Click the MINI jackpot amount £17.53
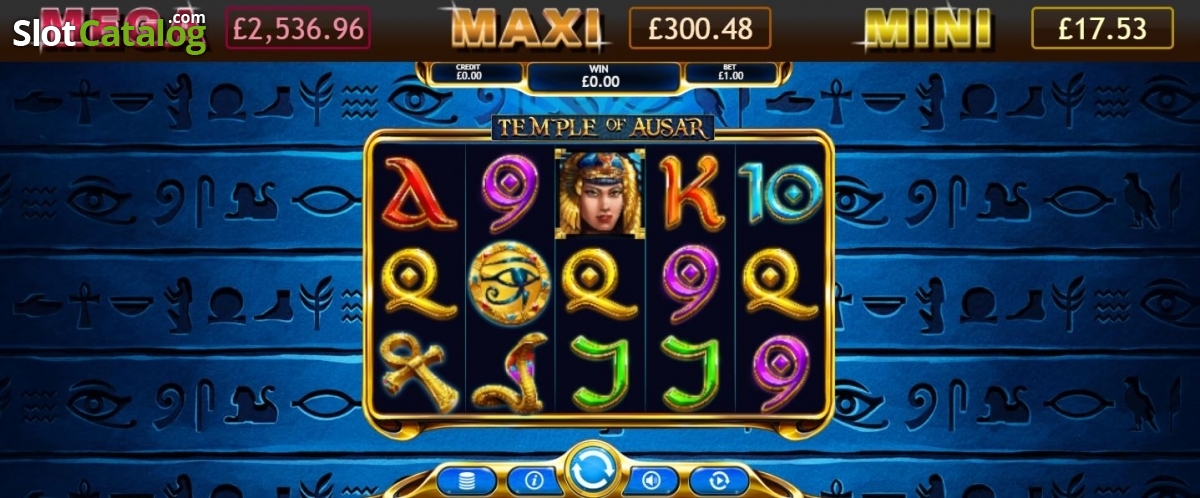This screenshot has height=498, width=1200. (x=1103, y=29)
